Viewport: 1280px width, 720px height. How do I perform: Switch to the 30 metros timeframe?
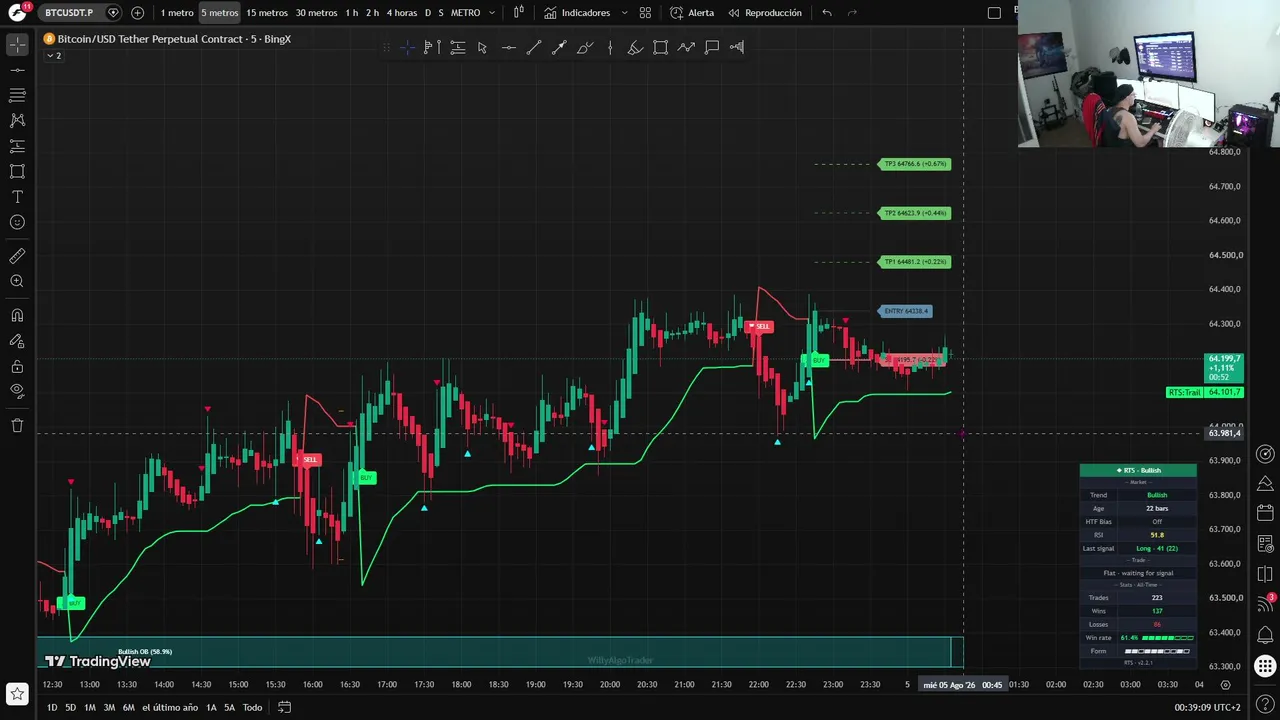[x=316, y=13]
